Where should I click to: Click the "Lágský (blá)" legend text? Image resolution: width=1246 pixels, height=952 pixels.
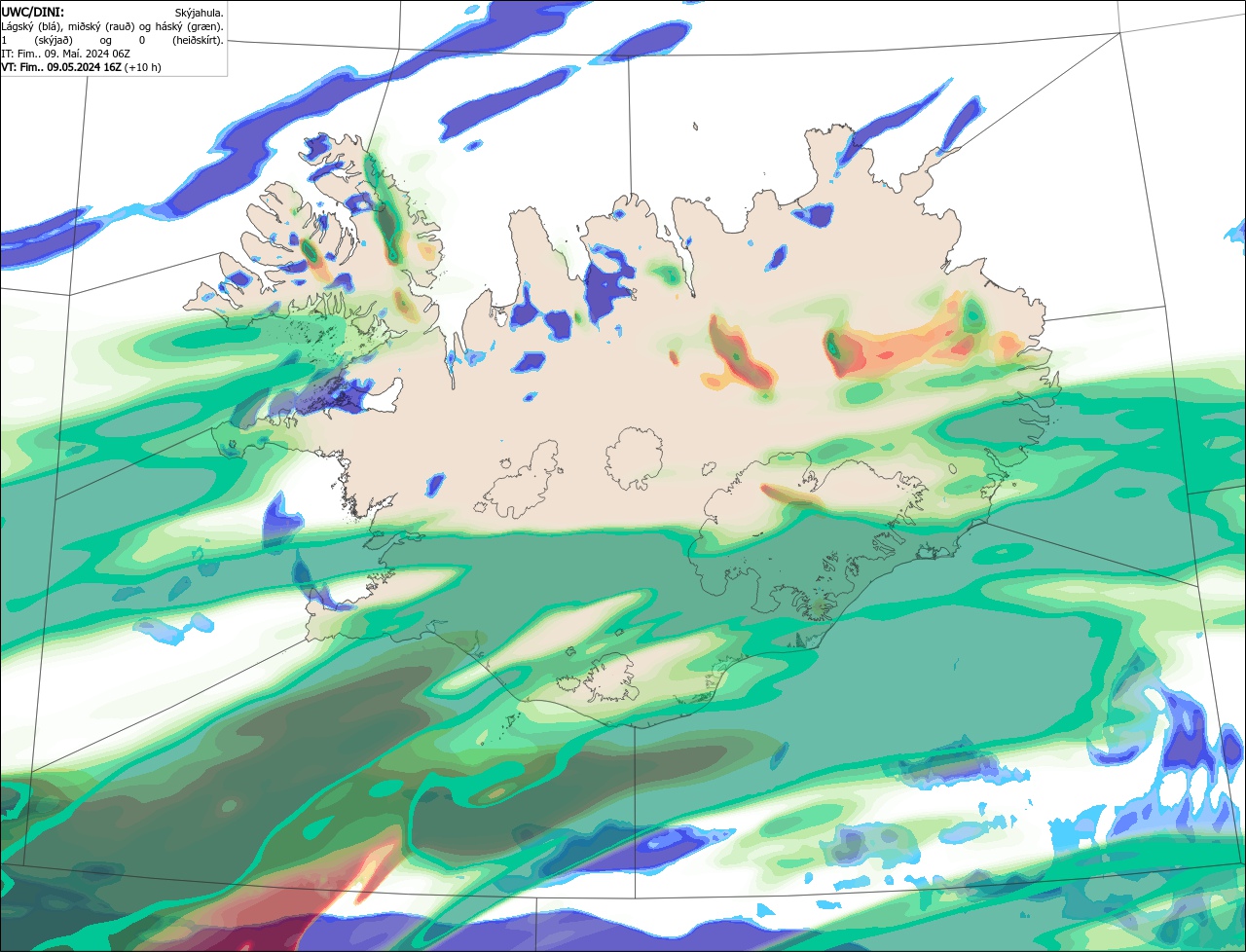(x=30, y=27)
